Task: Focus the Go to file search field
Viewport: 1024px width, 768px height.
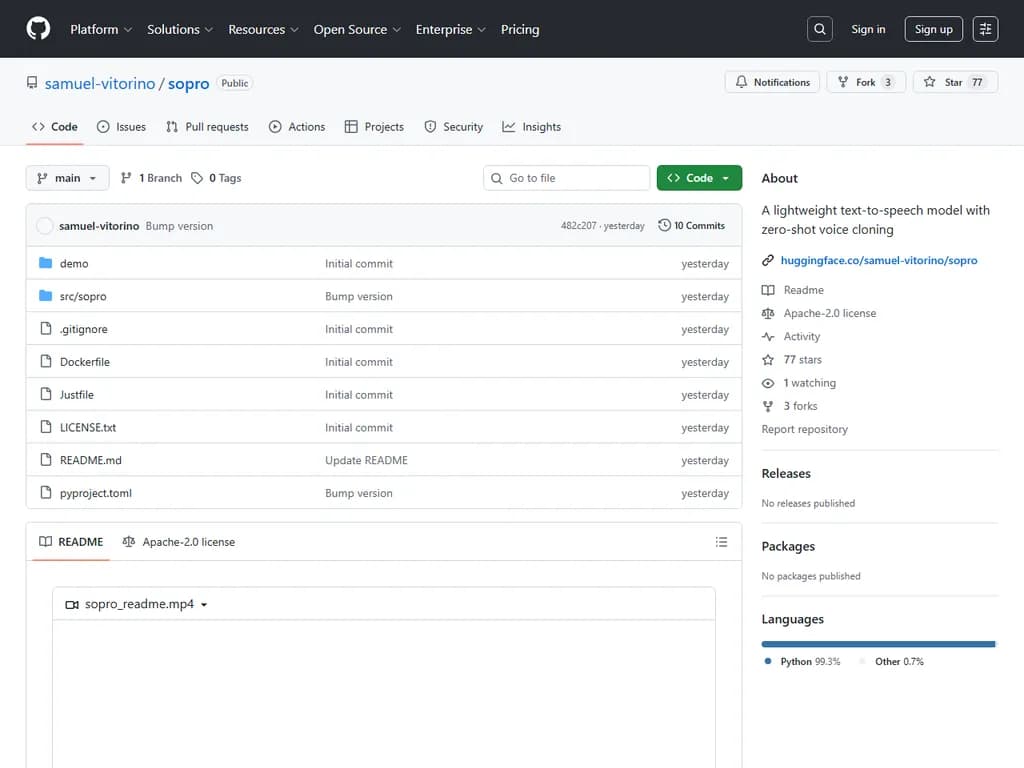Action: point(567,178)
